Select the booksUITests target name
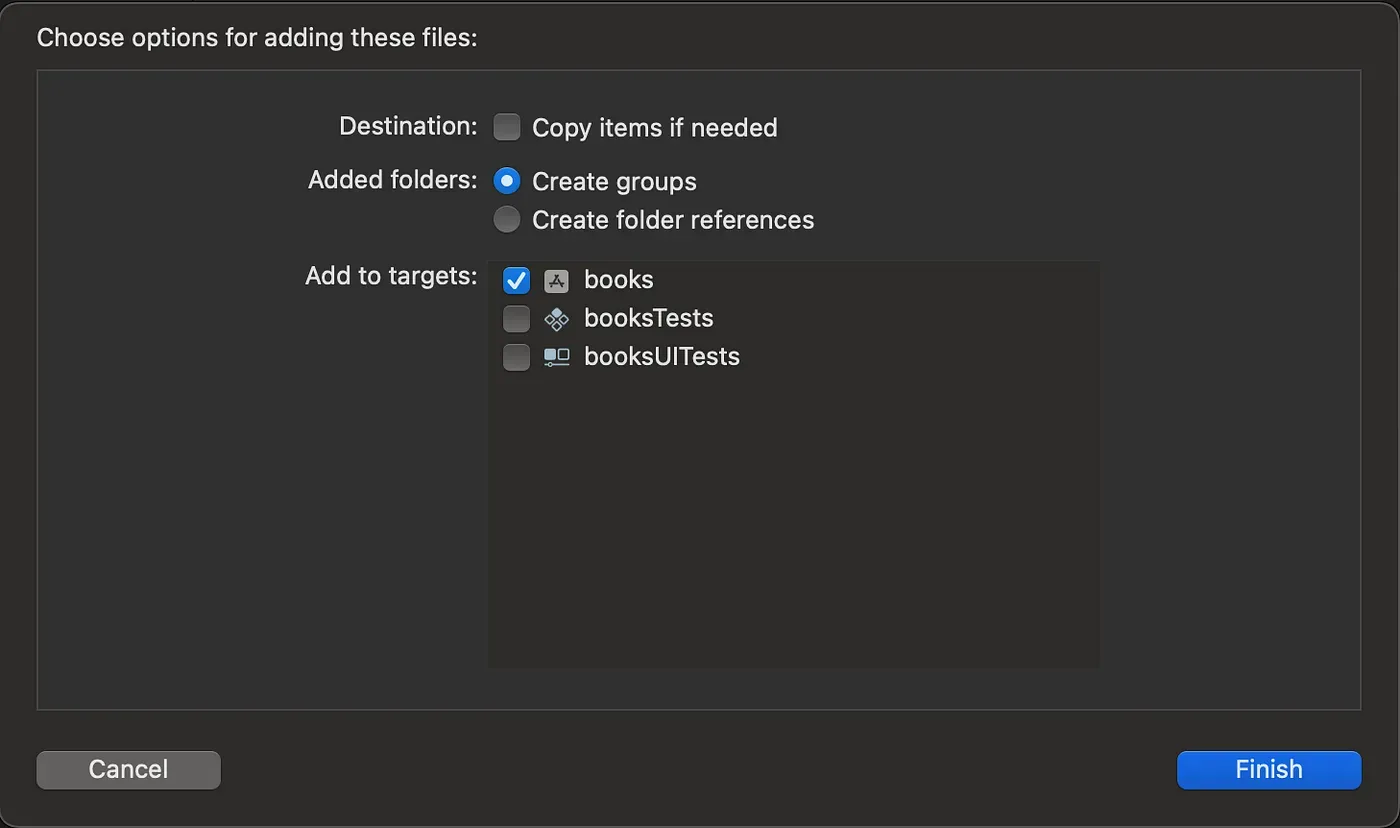The width and height of the screenshot is (1400, 828). tap(662, 356)
